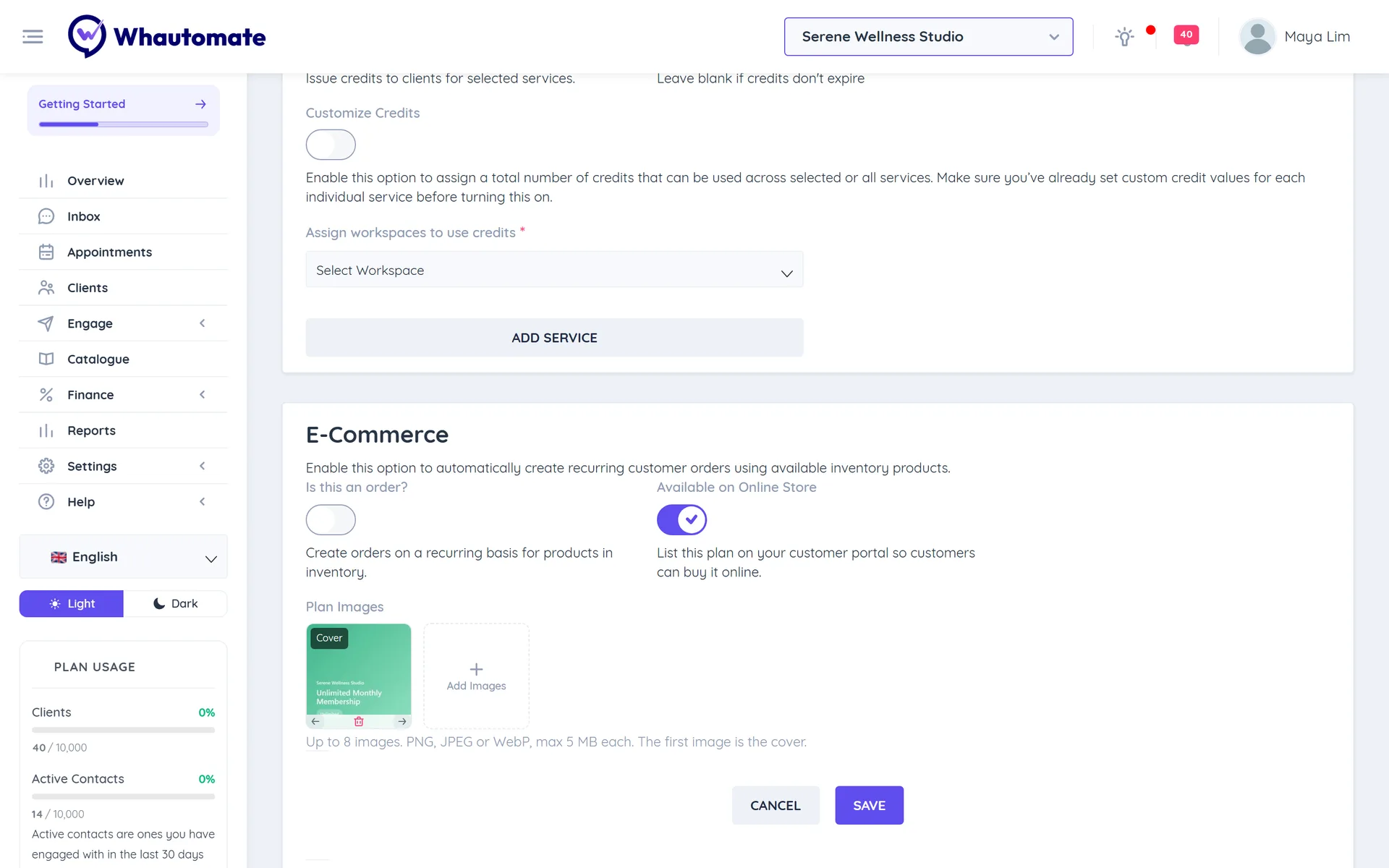Click the Settings gear icon
This screenshot has height=868, width=1389.
pos(46,466)
